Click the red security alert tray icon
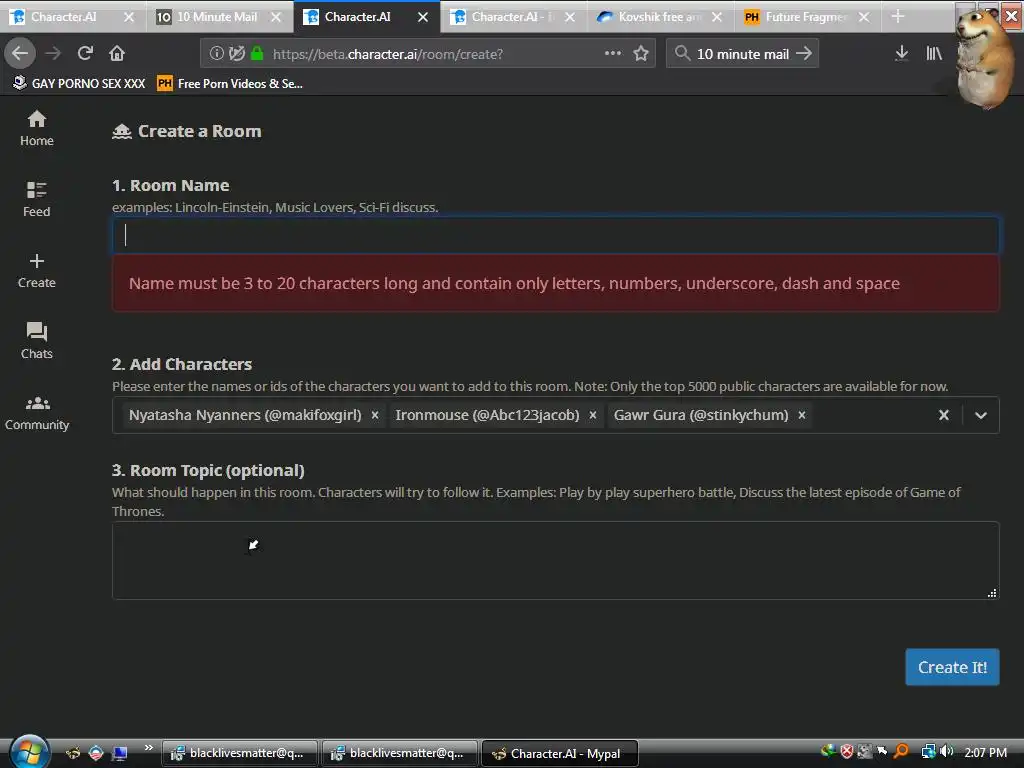The image size is (1024, 768). click(846, 752)
